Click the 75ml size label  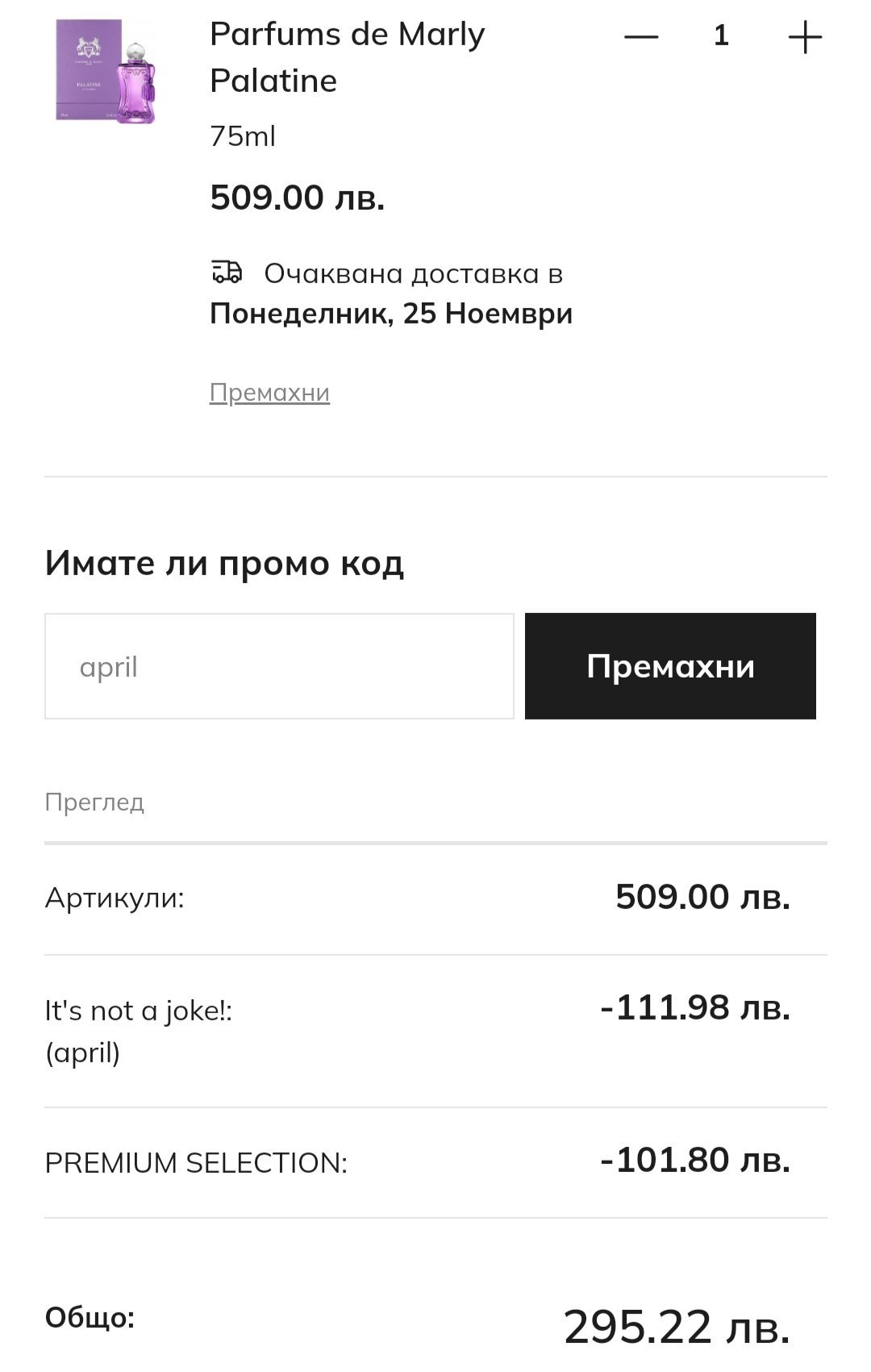click(243, 136)
